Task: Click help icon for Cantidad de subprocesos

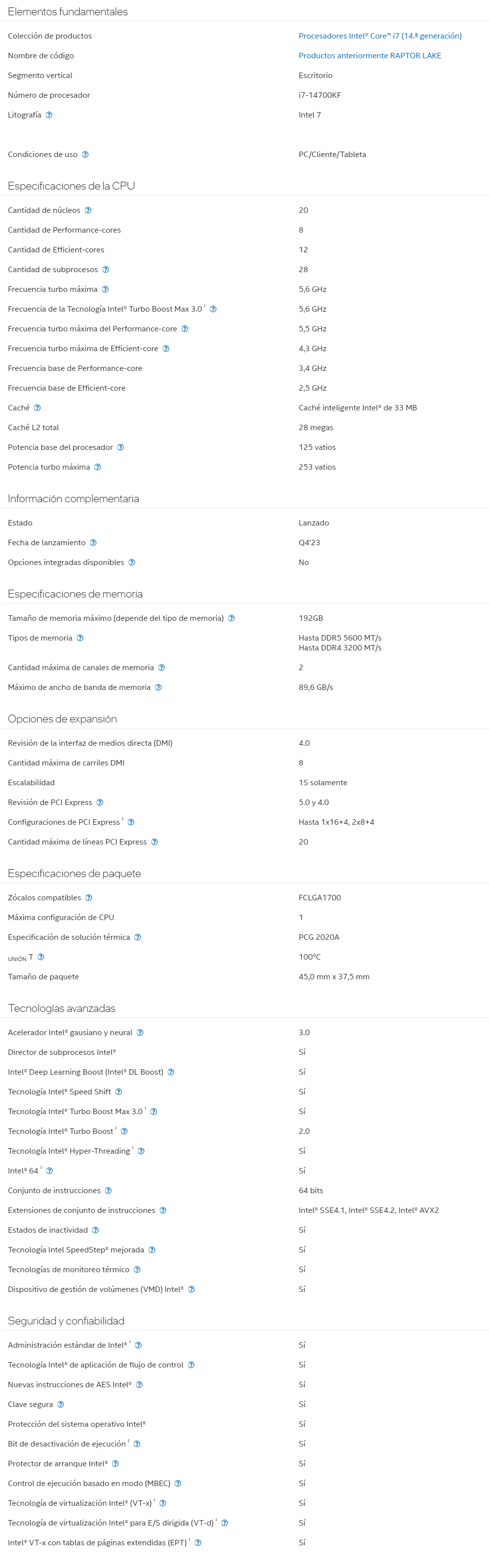Action: (105, 270)
